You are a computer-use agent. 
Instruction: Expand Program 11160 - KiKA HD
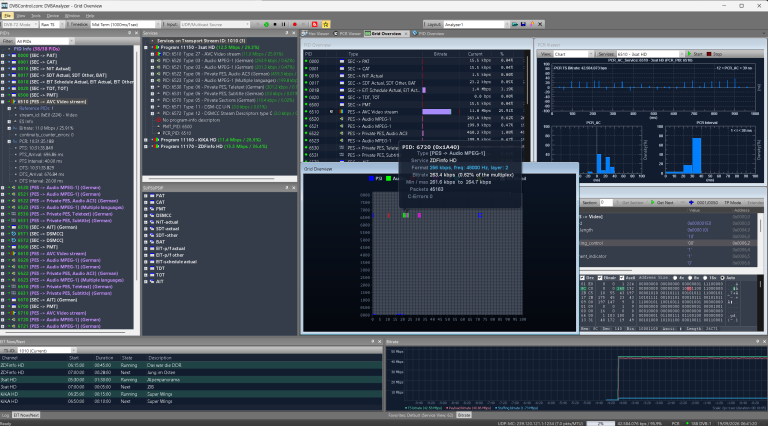coord(146,140)
